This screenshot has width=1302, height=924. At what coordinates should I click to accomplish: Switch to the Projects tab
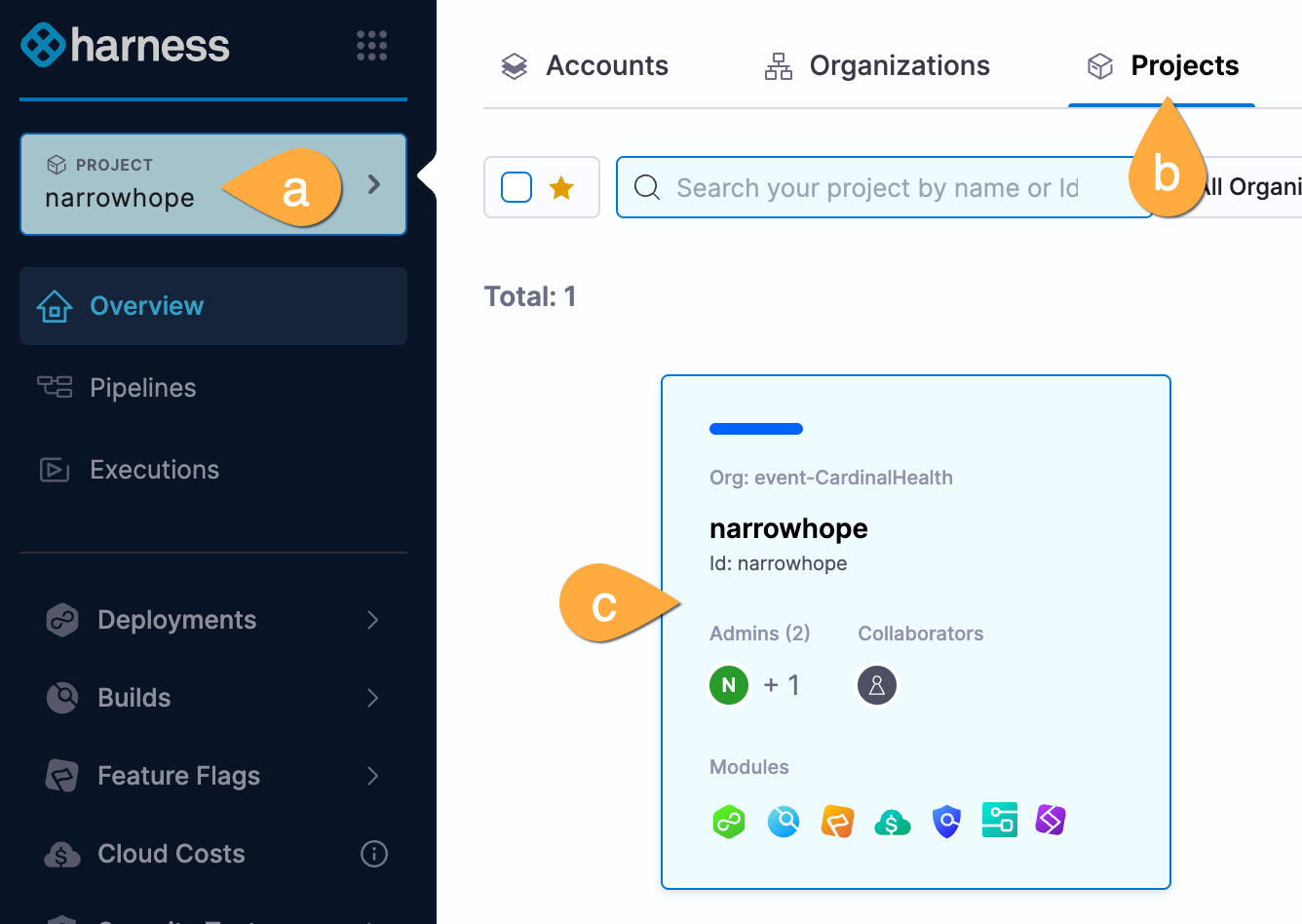1162,66
